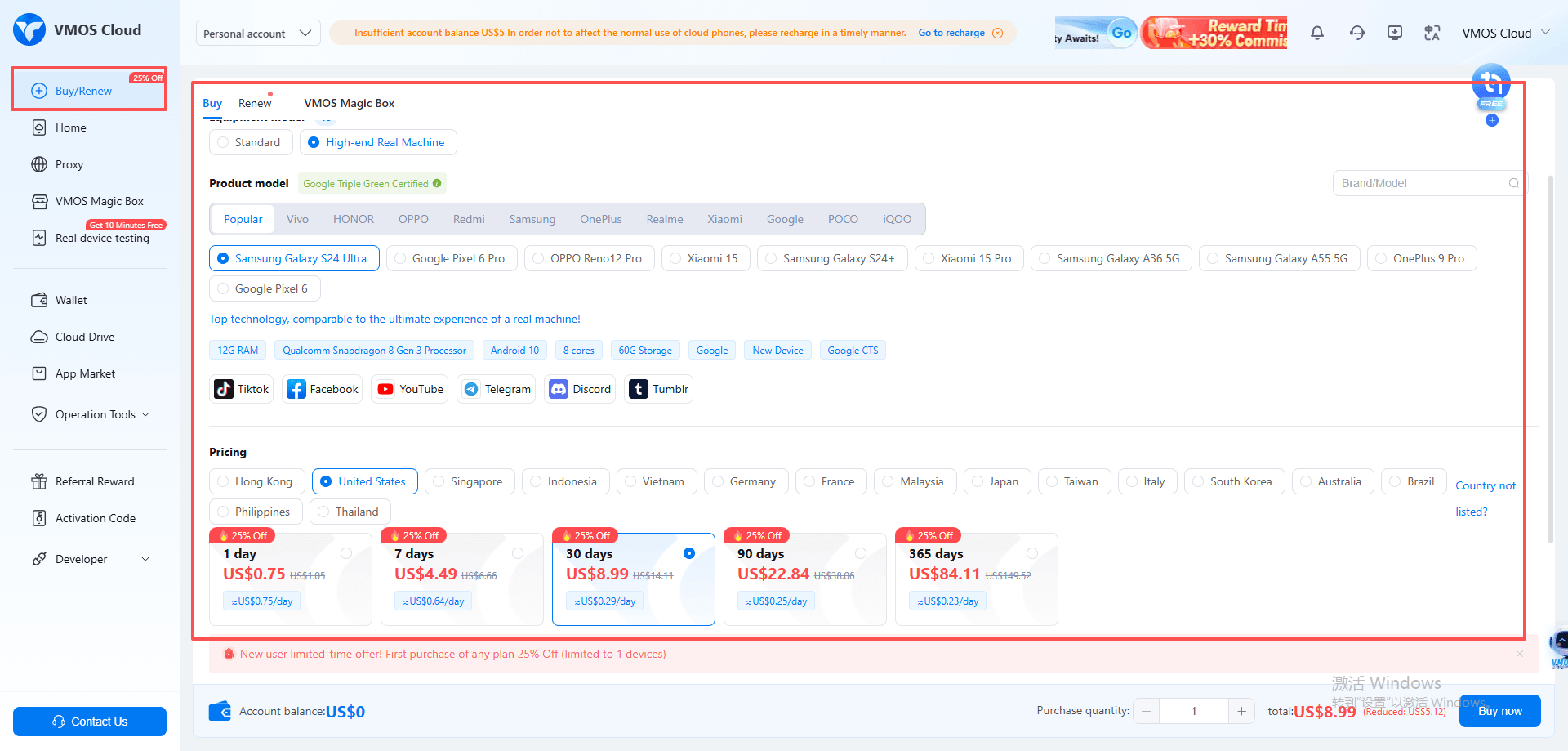Screen dimensions: 1568x751
Task: Follow the Go to recharge link
Action: [x=951, y=33]
